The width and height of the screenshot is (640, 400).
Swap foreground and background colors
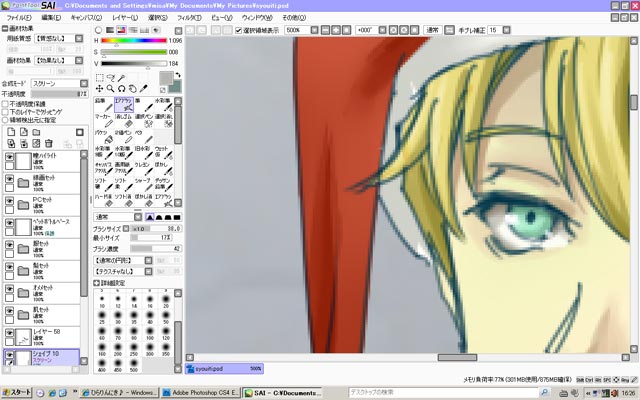178,75
